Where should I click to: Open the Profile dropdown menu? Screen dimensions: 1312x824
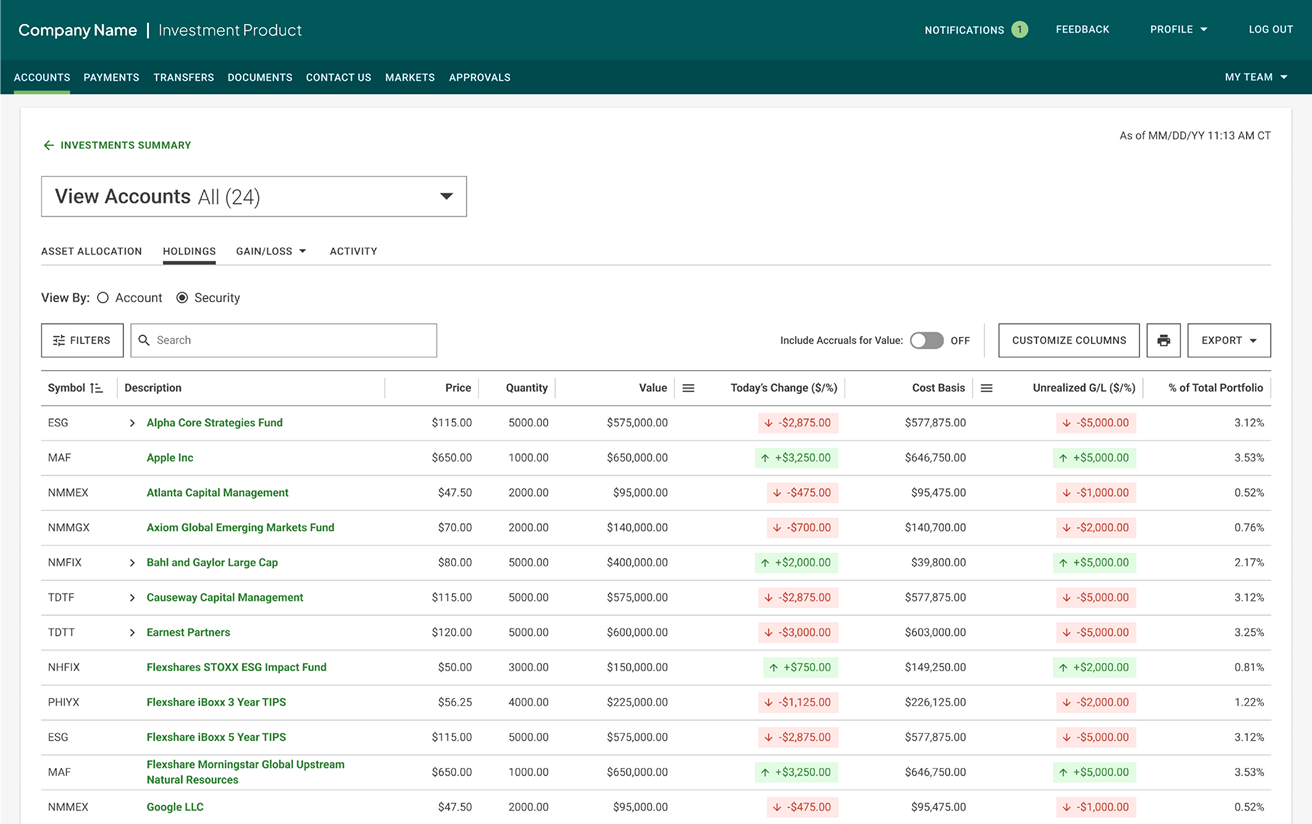click(1179, 30)
